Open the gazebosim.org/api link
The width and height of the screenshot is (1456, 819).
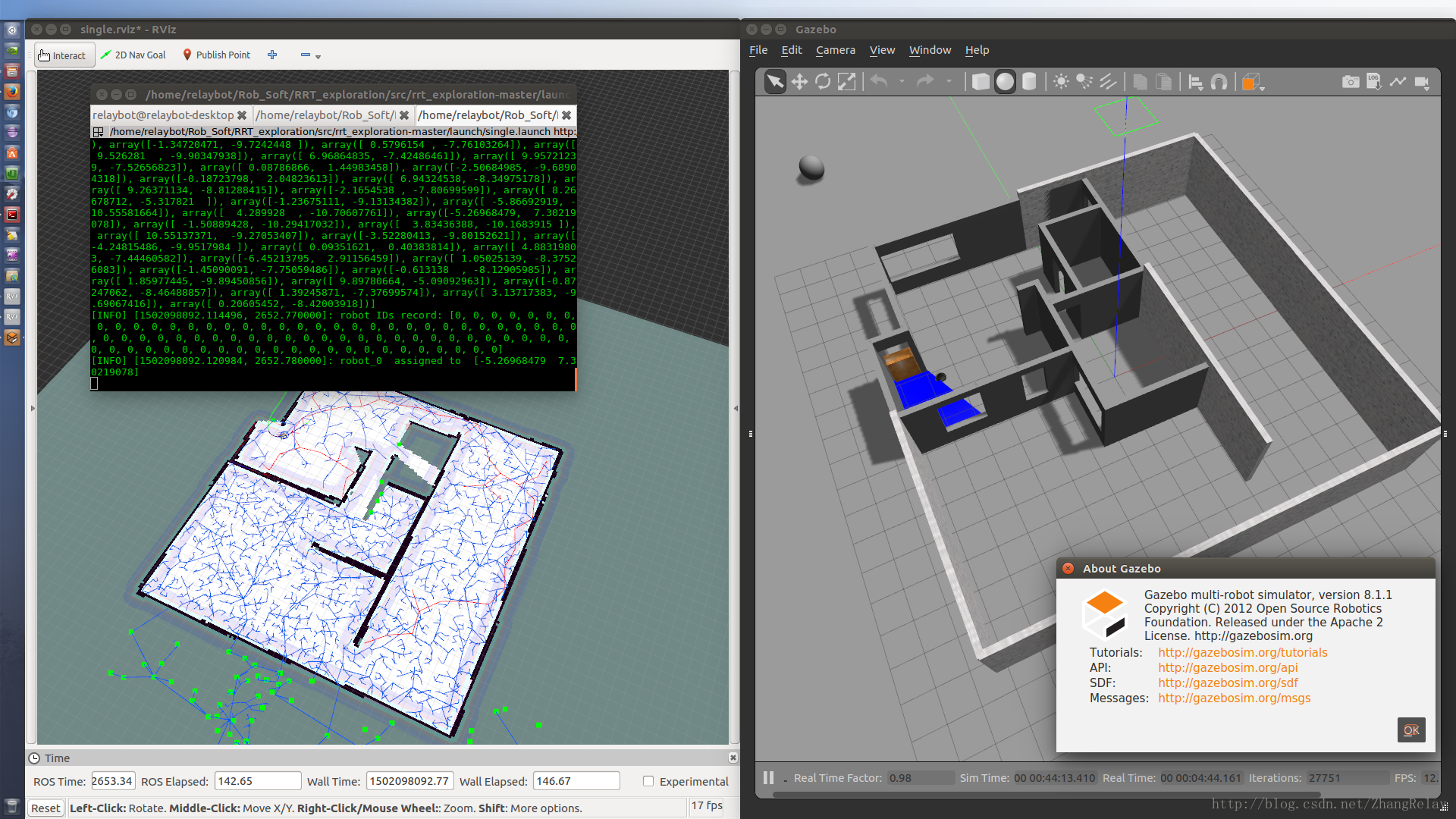tap(1228, 667)
